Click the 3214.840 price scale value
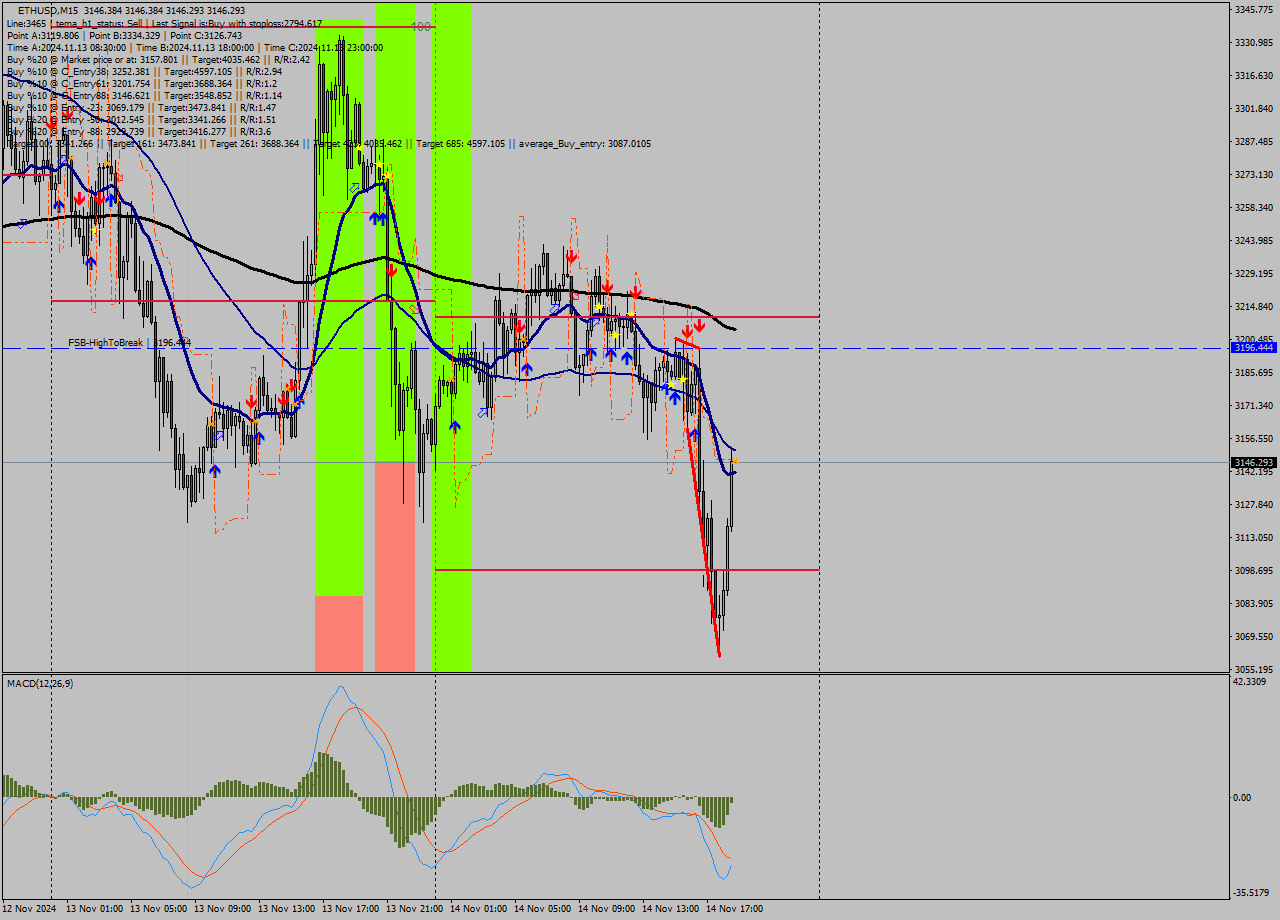The height and width of the screenshot is (920, 1280). pyautogui.click(x=1253, y=307)
